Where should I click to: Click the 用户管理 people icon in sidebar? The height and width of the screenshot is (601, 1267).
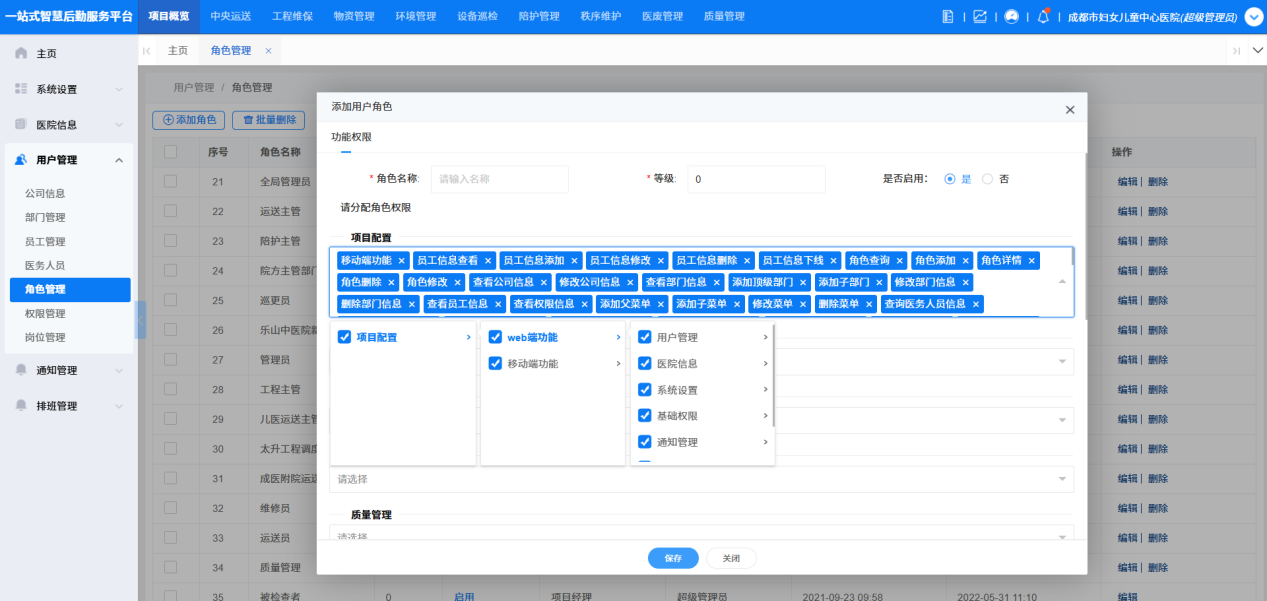[21, 160]
